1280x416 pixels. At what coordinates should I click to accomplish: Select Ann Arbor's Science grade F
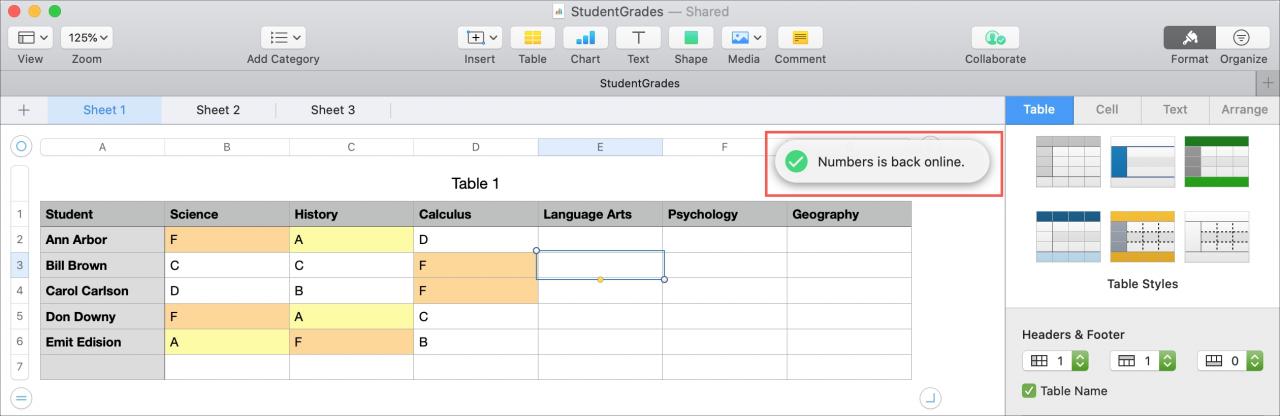[x=227, y=240]
